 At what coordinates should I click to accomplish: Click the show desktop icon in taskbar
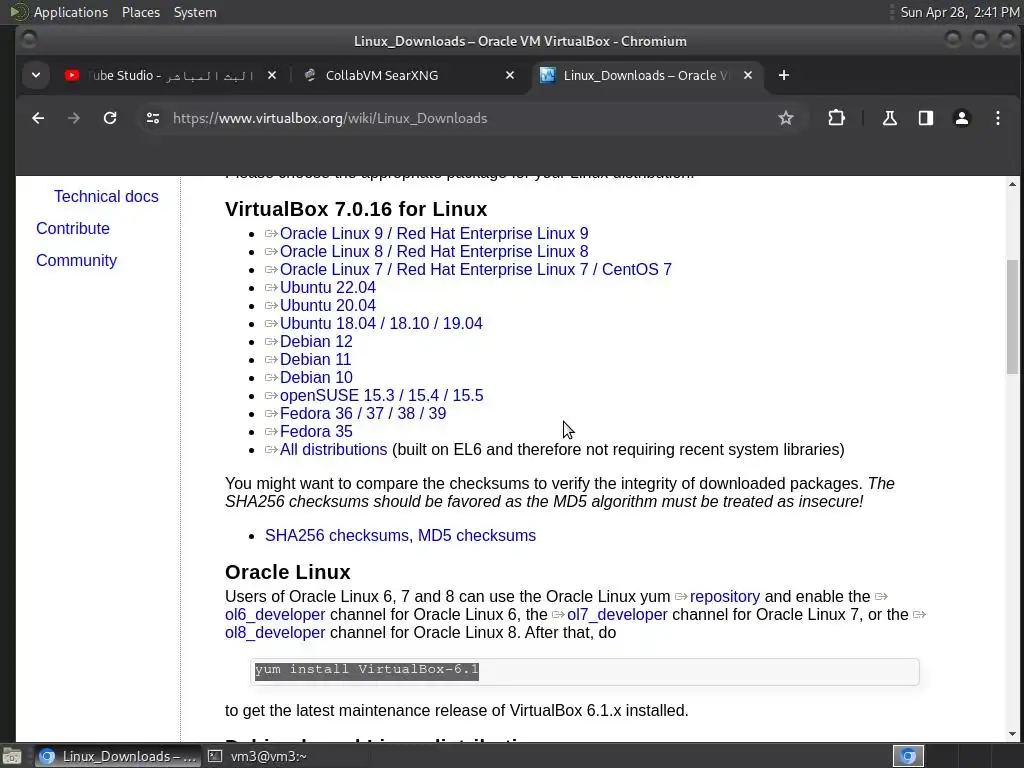pos(12,756)
